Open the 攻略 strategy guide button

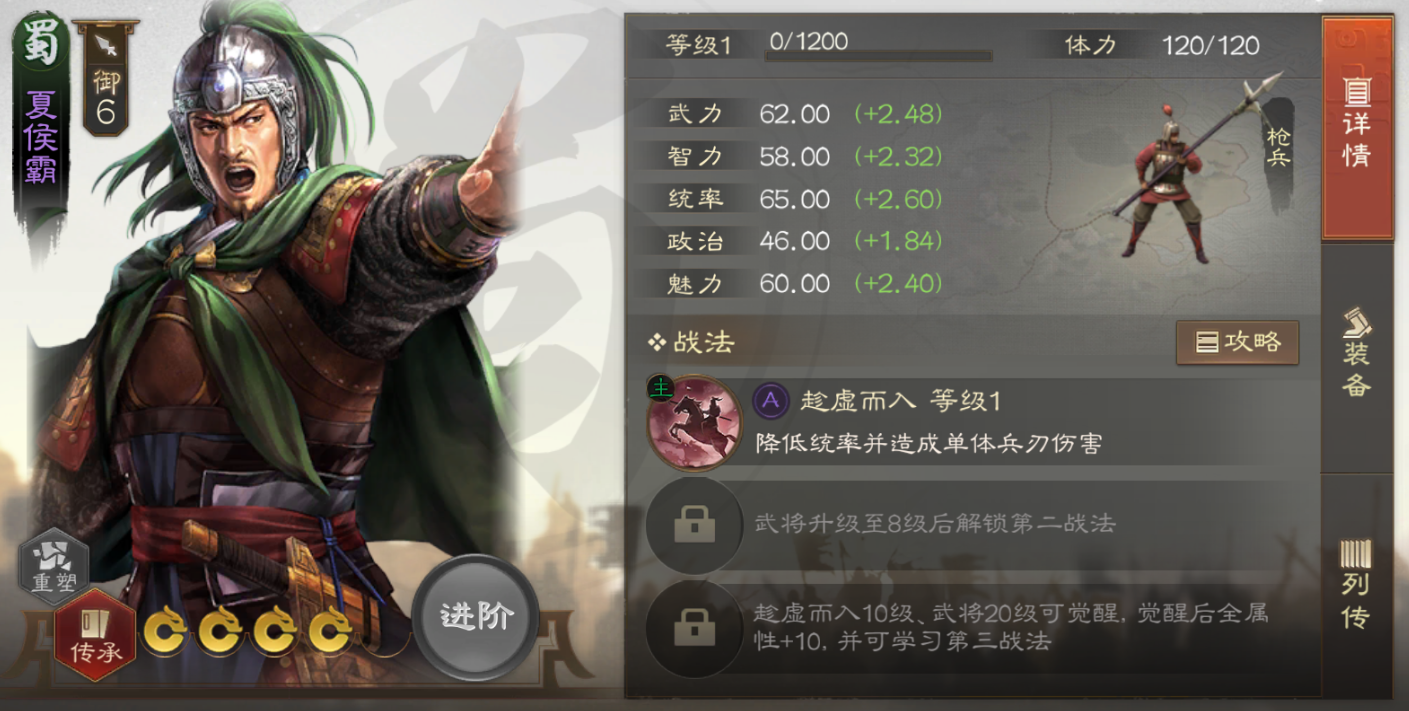tap(1238, 342)
